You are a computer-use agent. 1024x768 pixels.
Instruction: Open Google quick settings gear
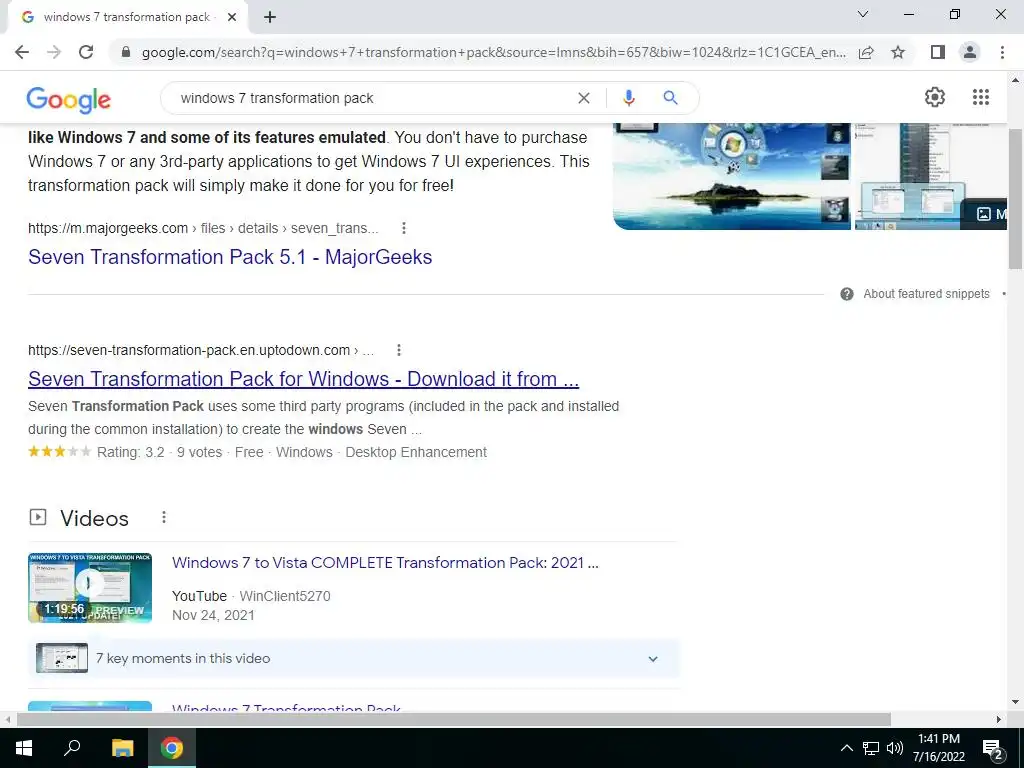pyautogui.click(x=935, y=97)
